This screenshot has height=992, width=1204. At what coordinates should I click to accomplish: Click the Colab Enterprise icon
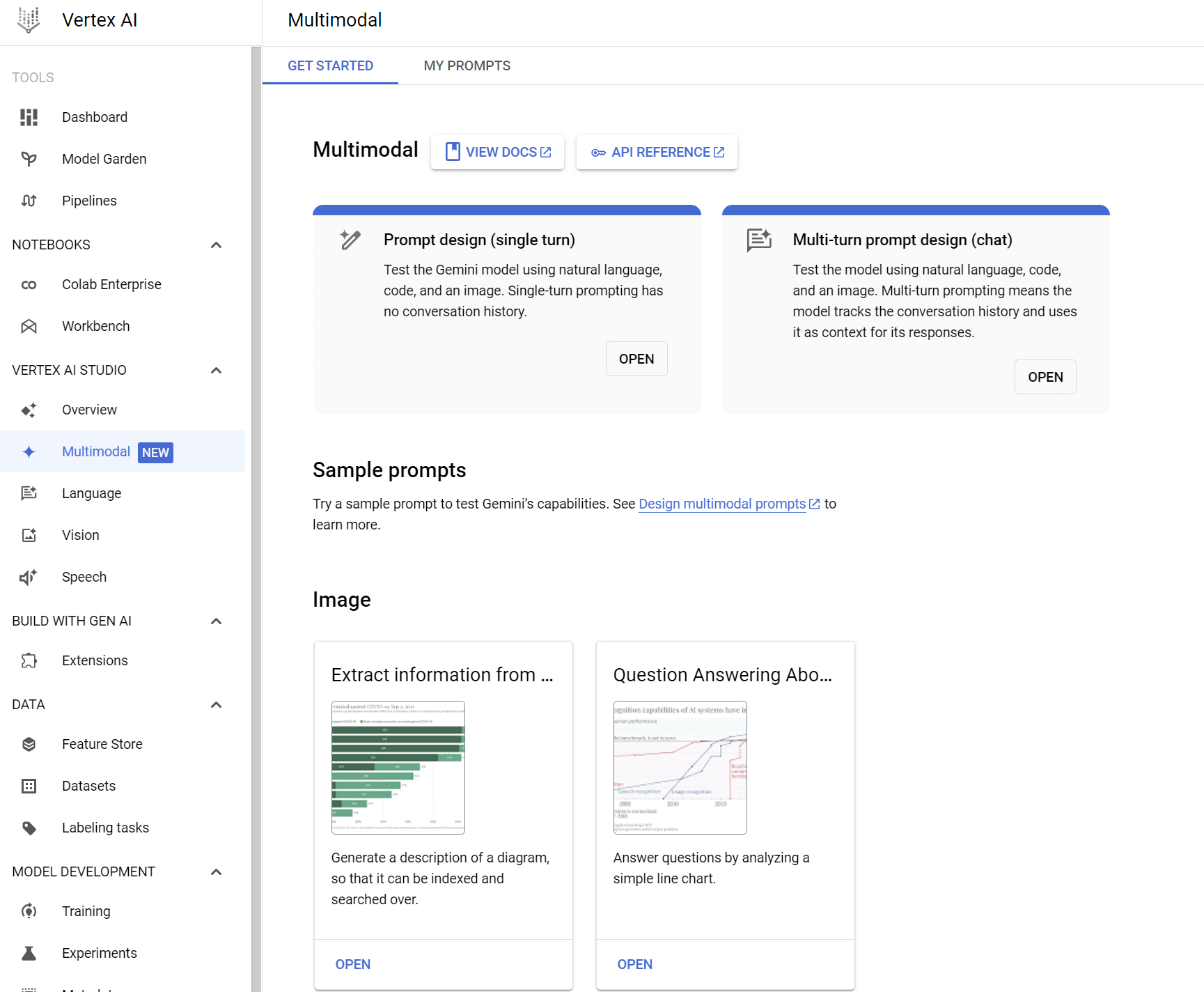click(29, 284)
